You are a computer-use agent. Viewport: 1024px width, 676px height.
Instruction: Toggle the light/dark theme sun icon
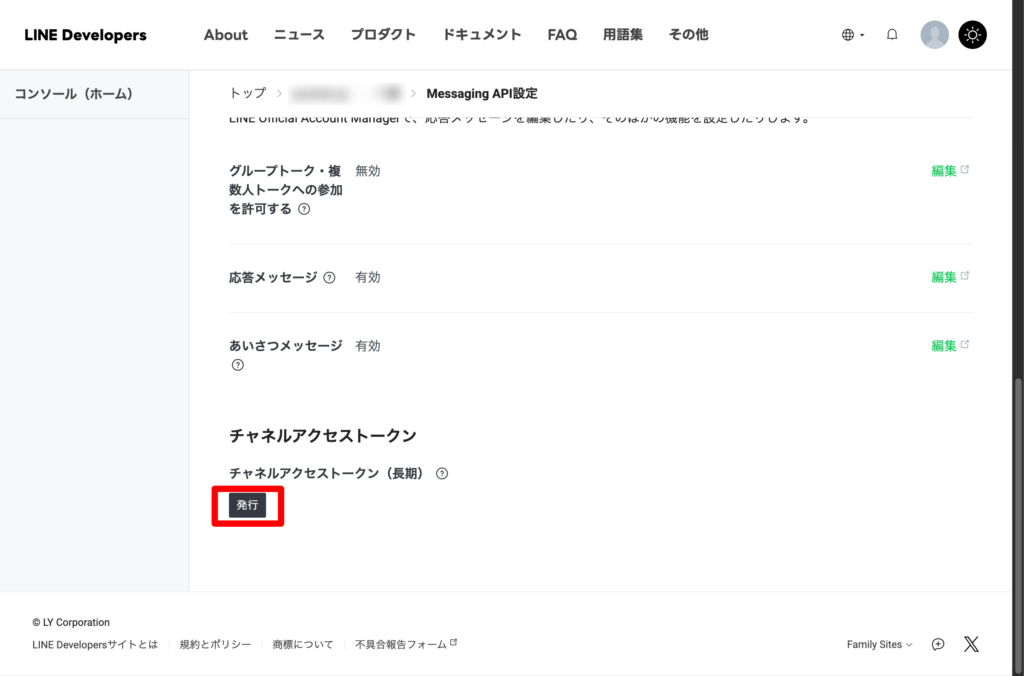click(972, 35)
